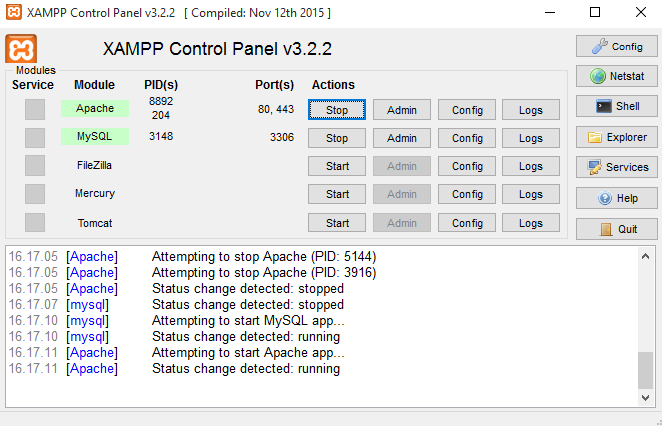
Task: Toggle the Tomcat service install checkbox
Action: tap(35, 222)
